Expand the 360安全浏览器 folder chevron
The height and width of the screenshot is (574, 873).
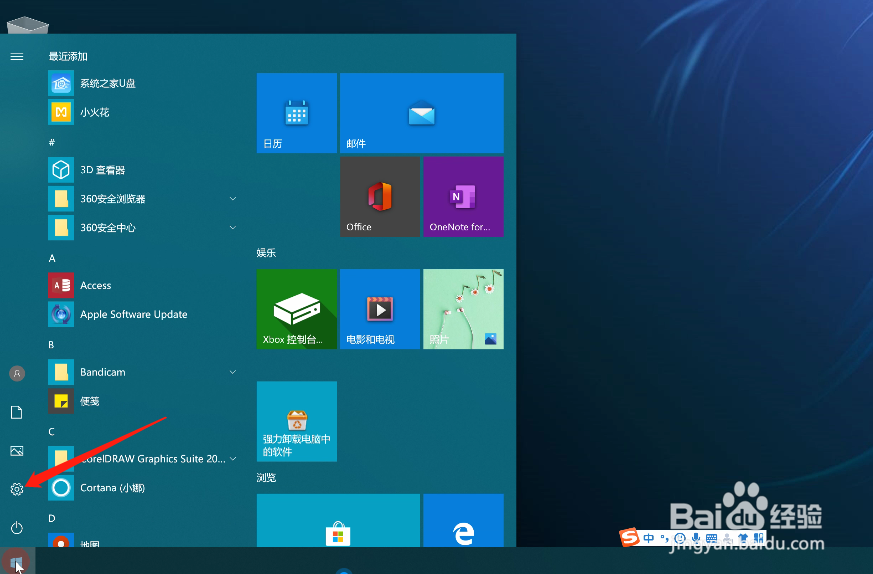pyautogui.click(x=233, y=199)
